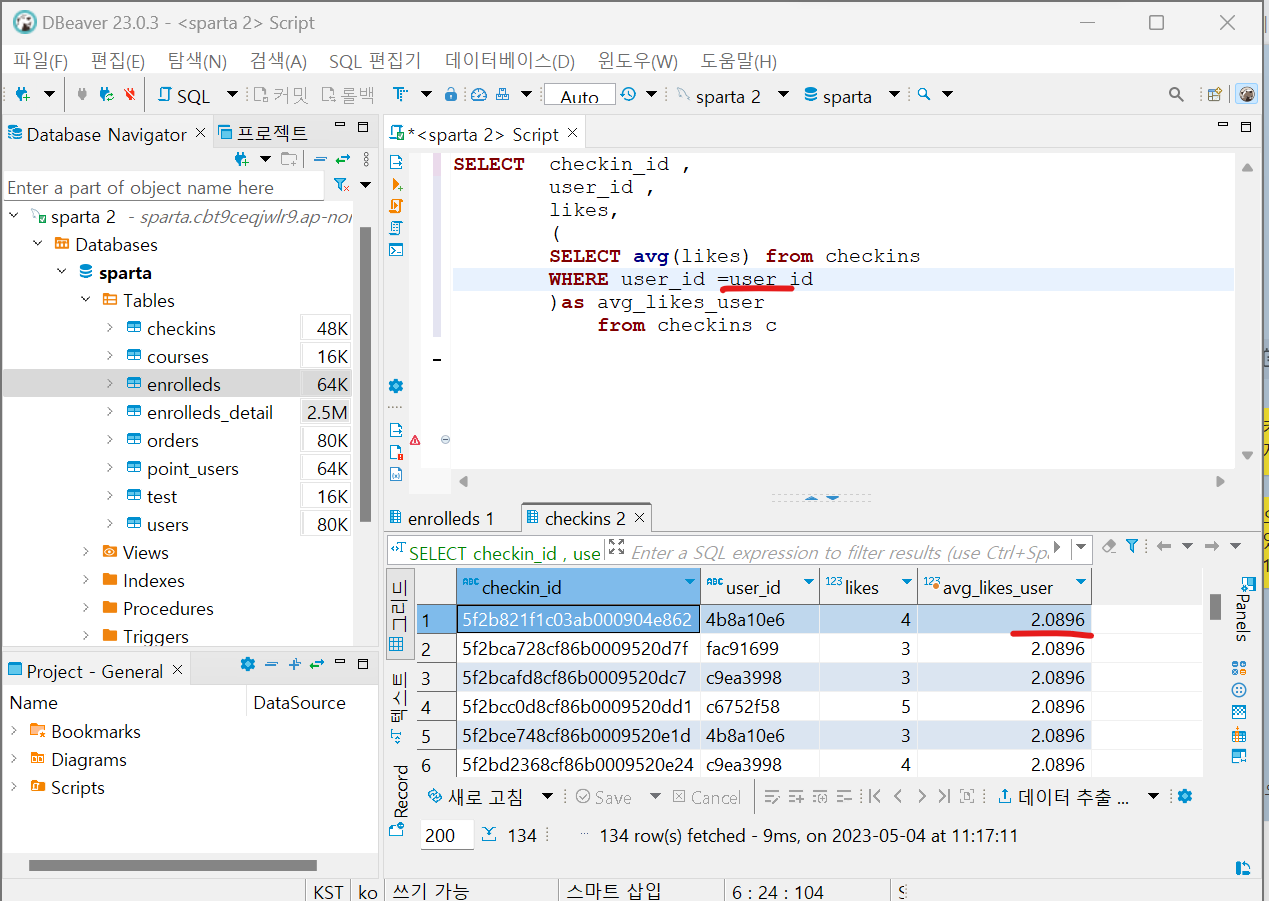Open the SQL button dropdown arrow
1269x901 pixels.
coord(232,95)
